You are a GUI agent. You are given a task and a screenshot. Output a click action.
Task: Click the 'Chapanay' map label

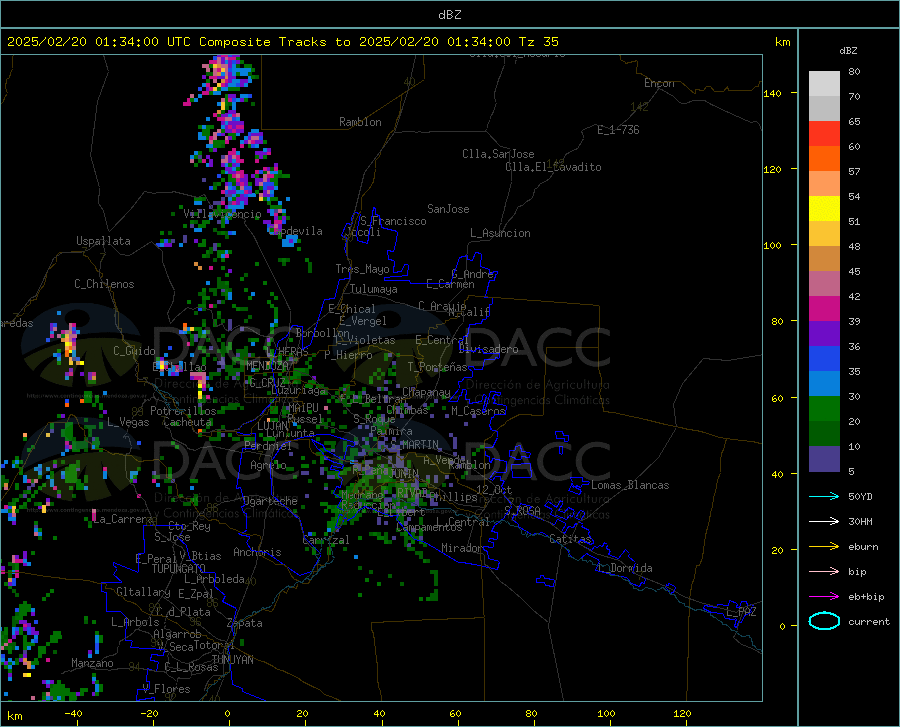click(426, 392)
